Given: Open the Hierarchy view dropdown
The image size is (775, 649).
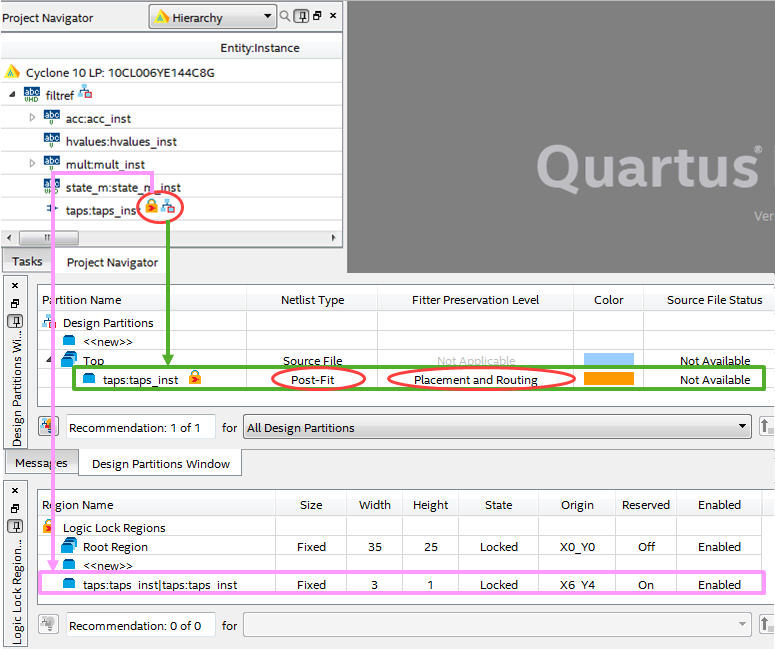Looking at the screenshot, I should 213,16.
